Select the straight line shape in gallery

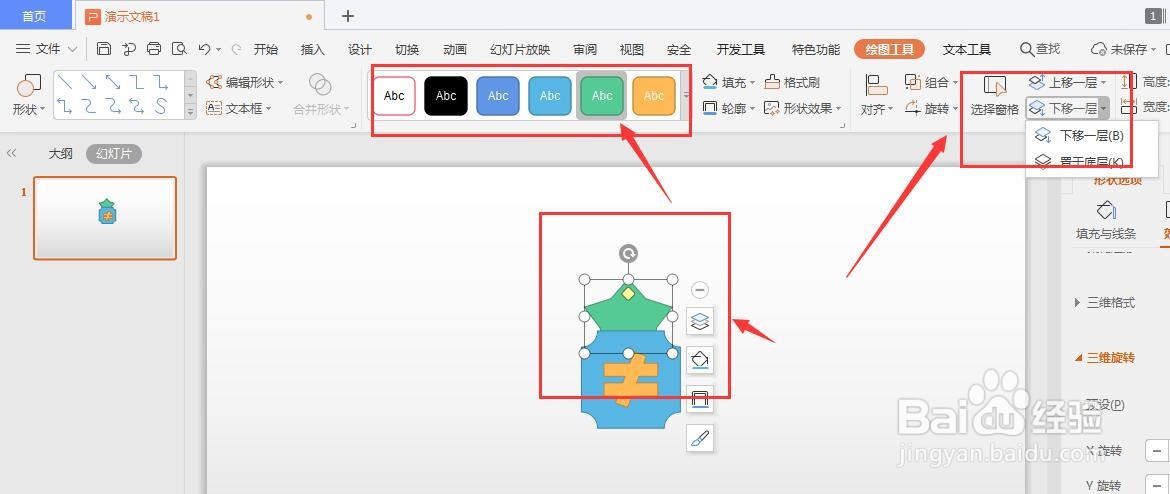pos(65,82)
